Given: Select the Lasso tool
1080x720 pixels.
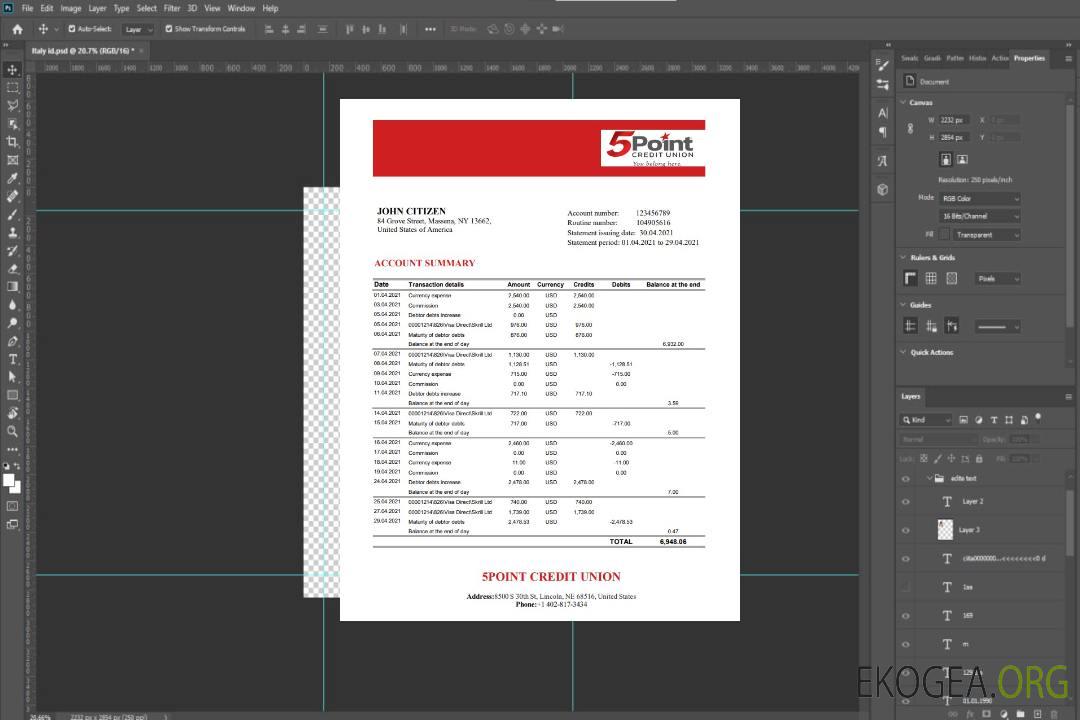Looking at the screenshot, I should click(12, 105).
